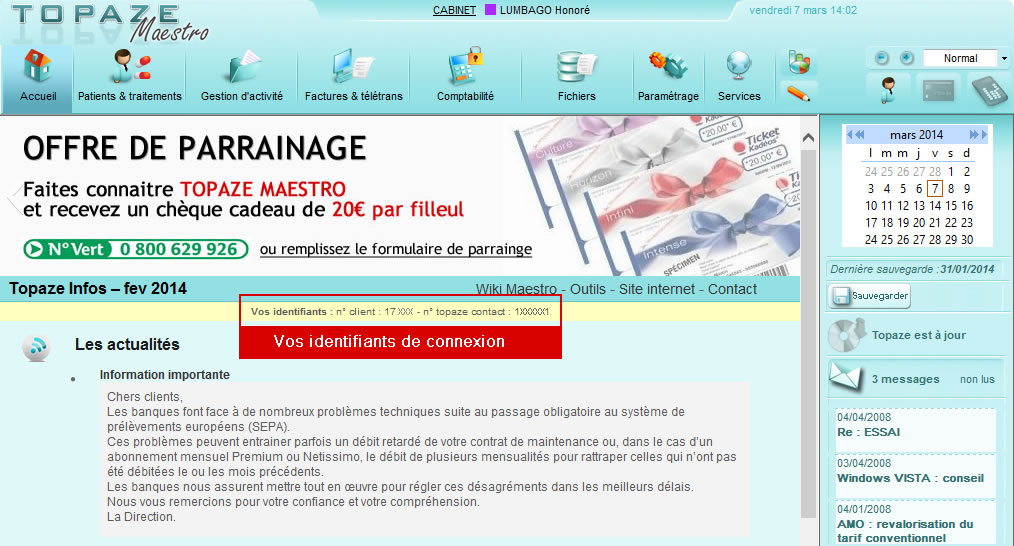
Task: Click Vos identifiants client number line
Action: click(400, 312)
